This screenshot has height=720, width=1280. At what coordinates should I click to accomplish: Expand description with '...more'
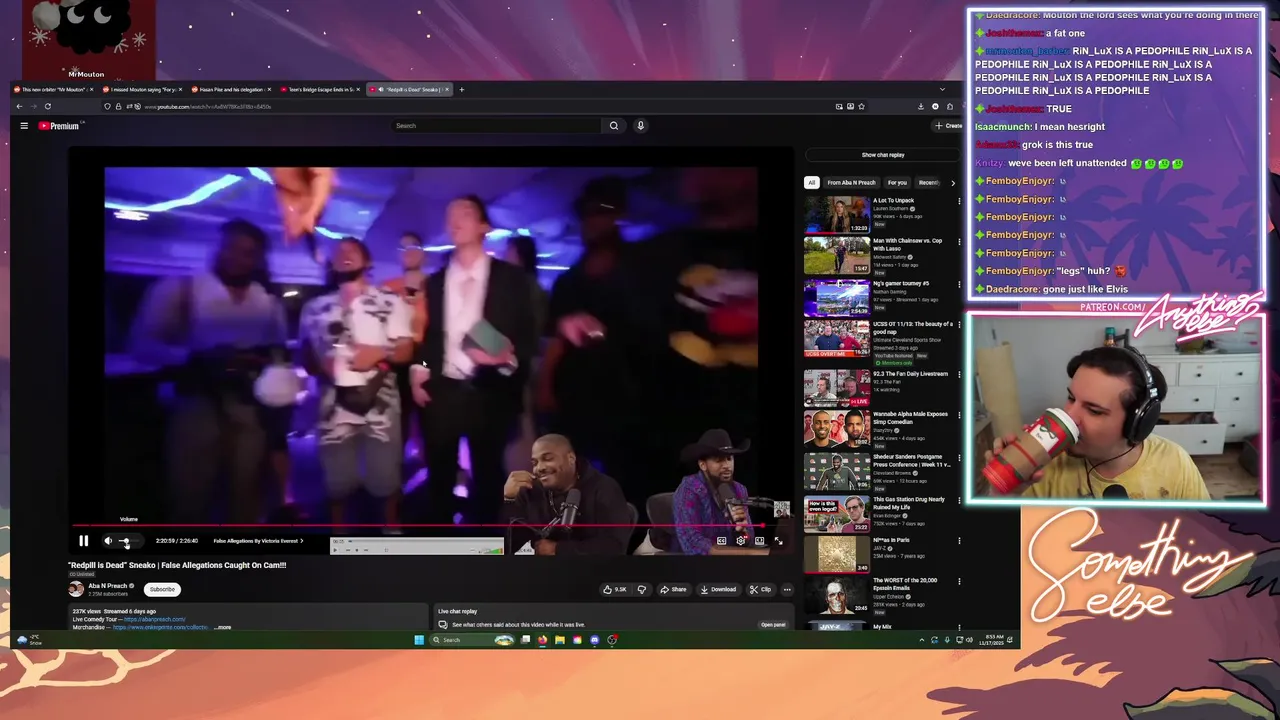point(223,627)
